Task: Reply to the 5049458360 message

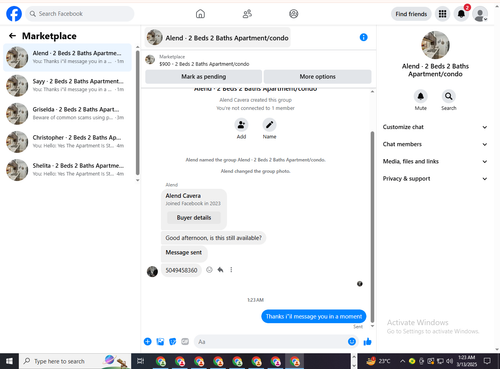Action: point(220,270)
